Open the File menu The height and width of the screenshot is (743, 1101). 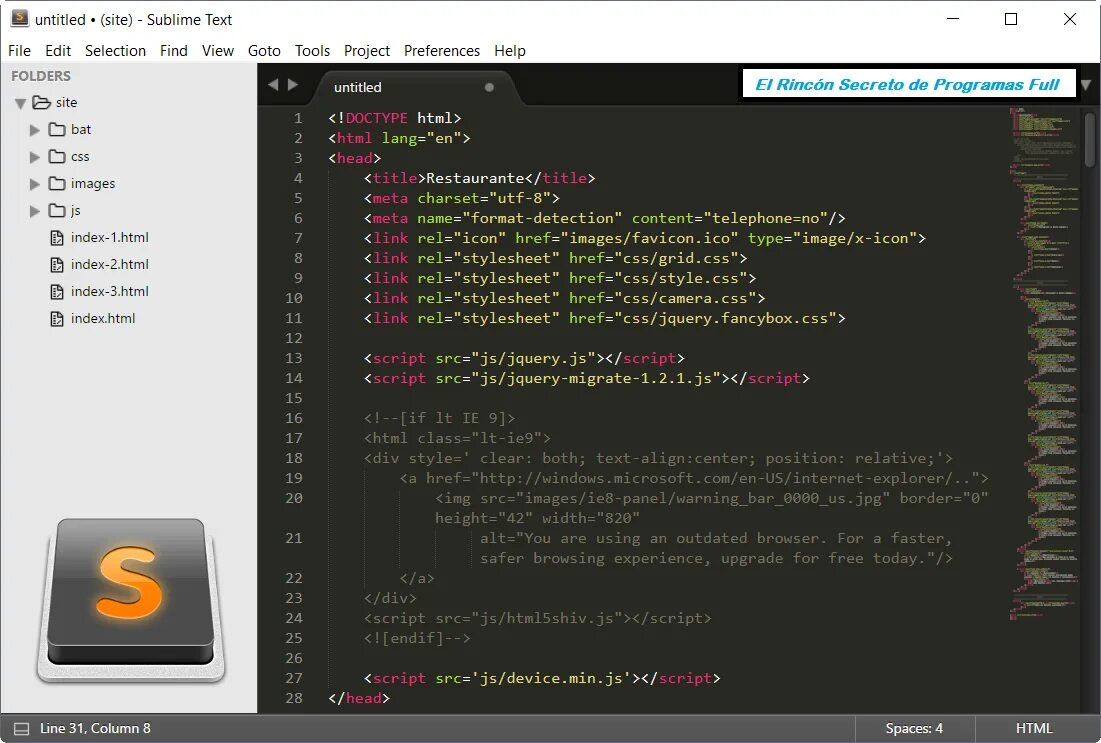point(19,51)
